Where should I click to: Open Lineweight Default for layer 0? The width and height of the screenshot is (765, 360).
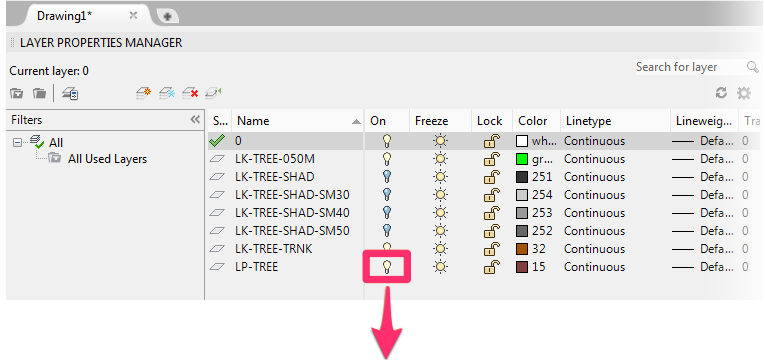pos(703,141)
